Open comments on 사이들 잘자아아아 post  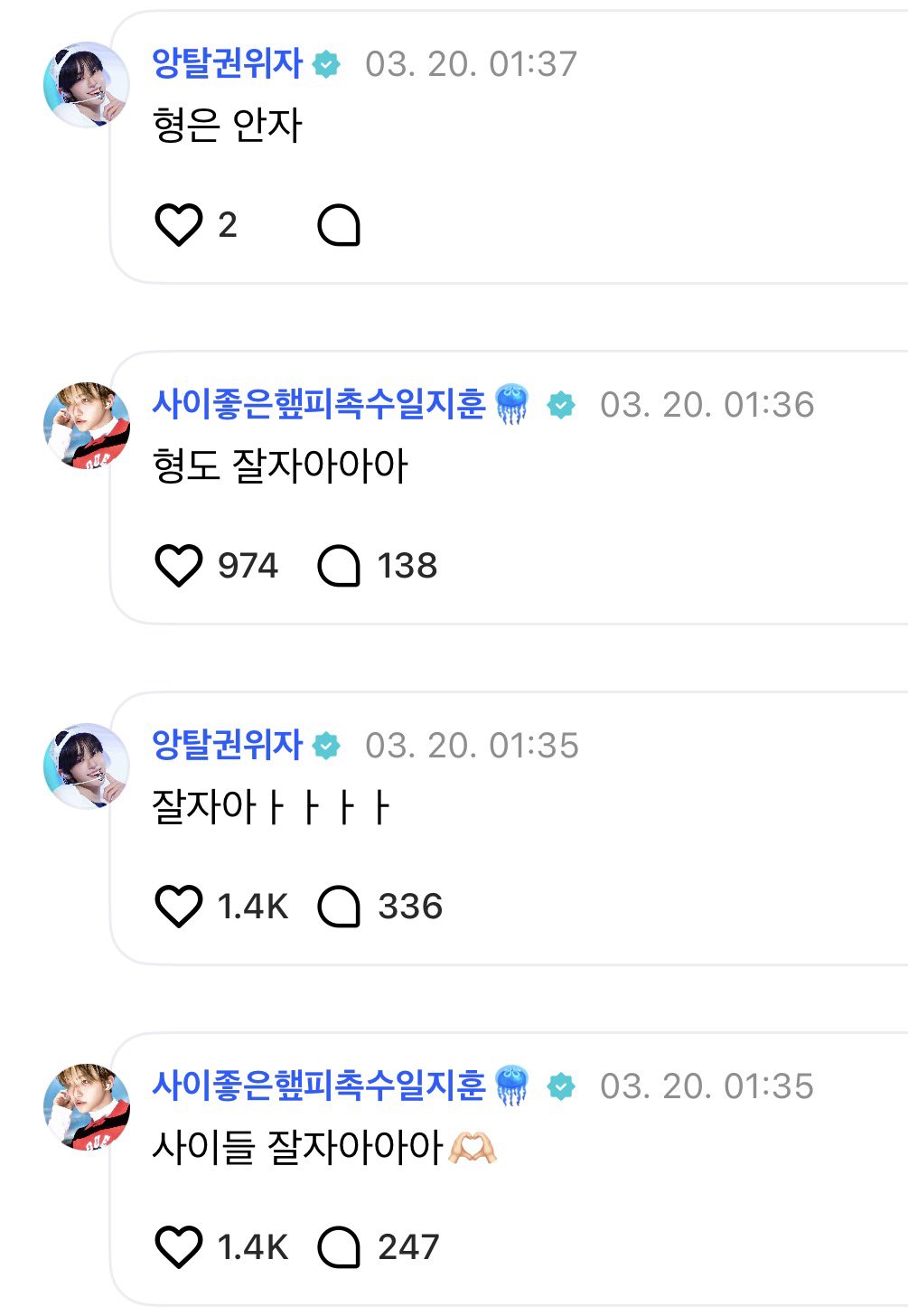[339, 1247]
